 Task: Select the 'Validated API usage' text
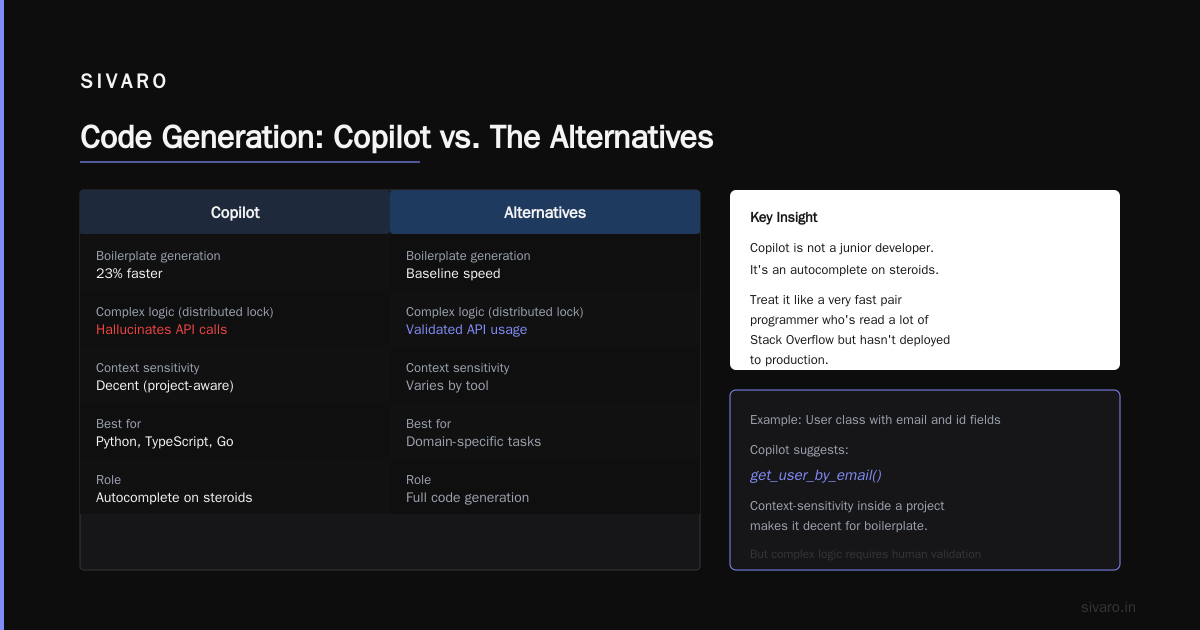466,329
